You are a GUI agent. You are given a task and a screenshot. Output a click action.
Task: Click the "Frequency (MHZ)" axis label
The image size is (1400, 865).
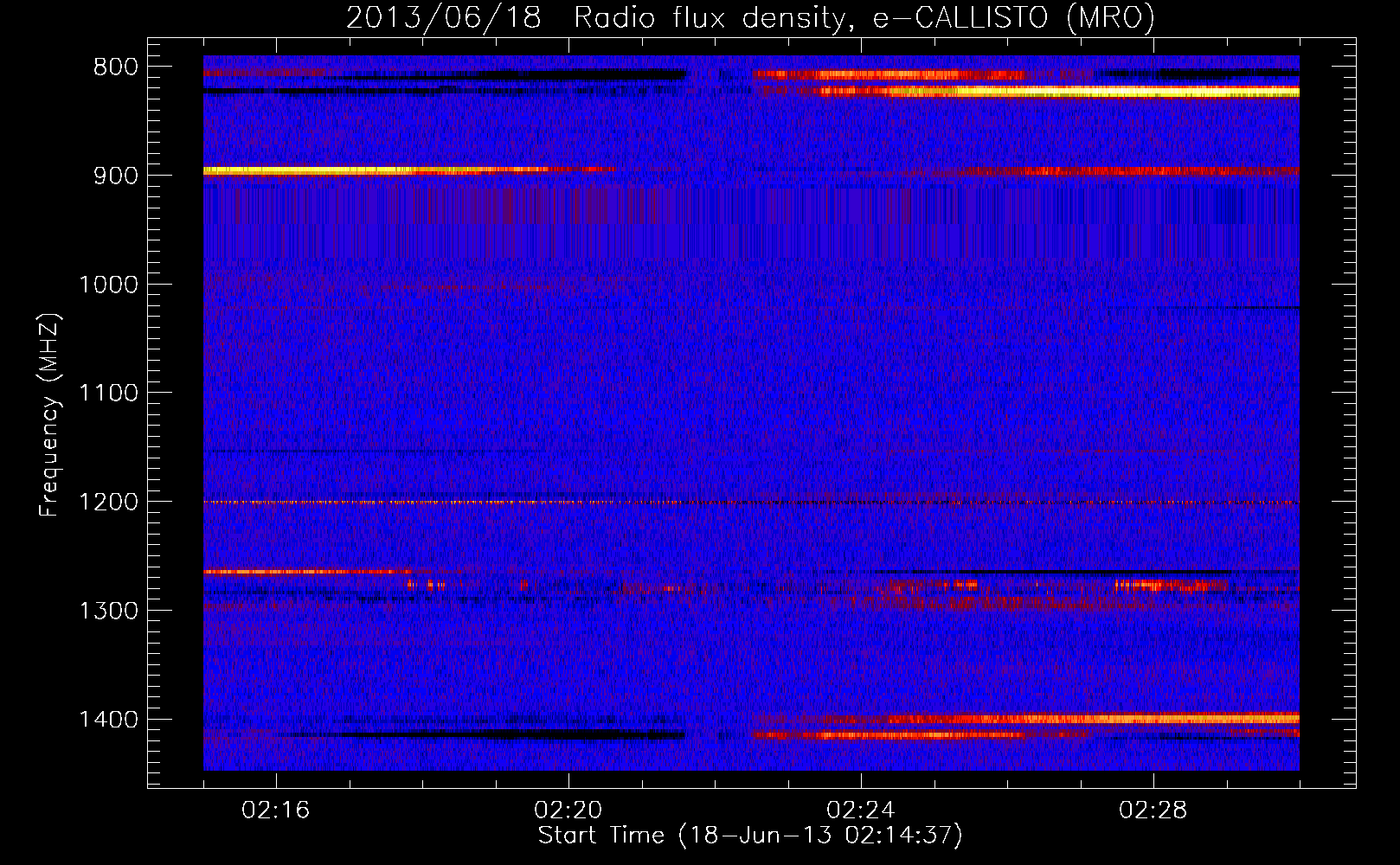(x=50, y=415)
